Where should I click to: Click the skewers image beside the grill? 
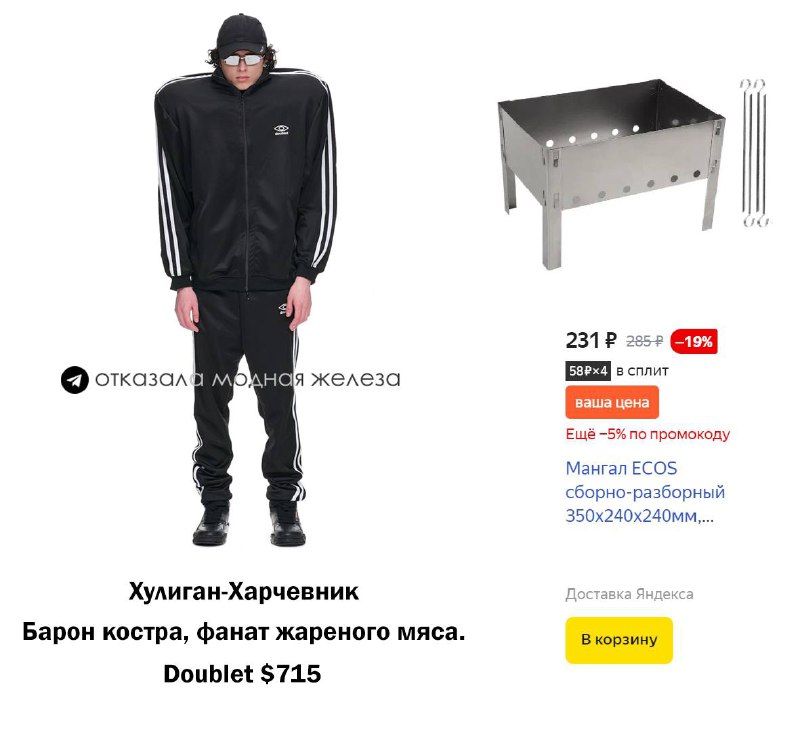pos(754,153)
